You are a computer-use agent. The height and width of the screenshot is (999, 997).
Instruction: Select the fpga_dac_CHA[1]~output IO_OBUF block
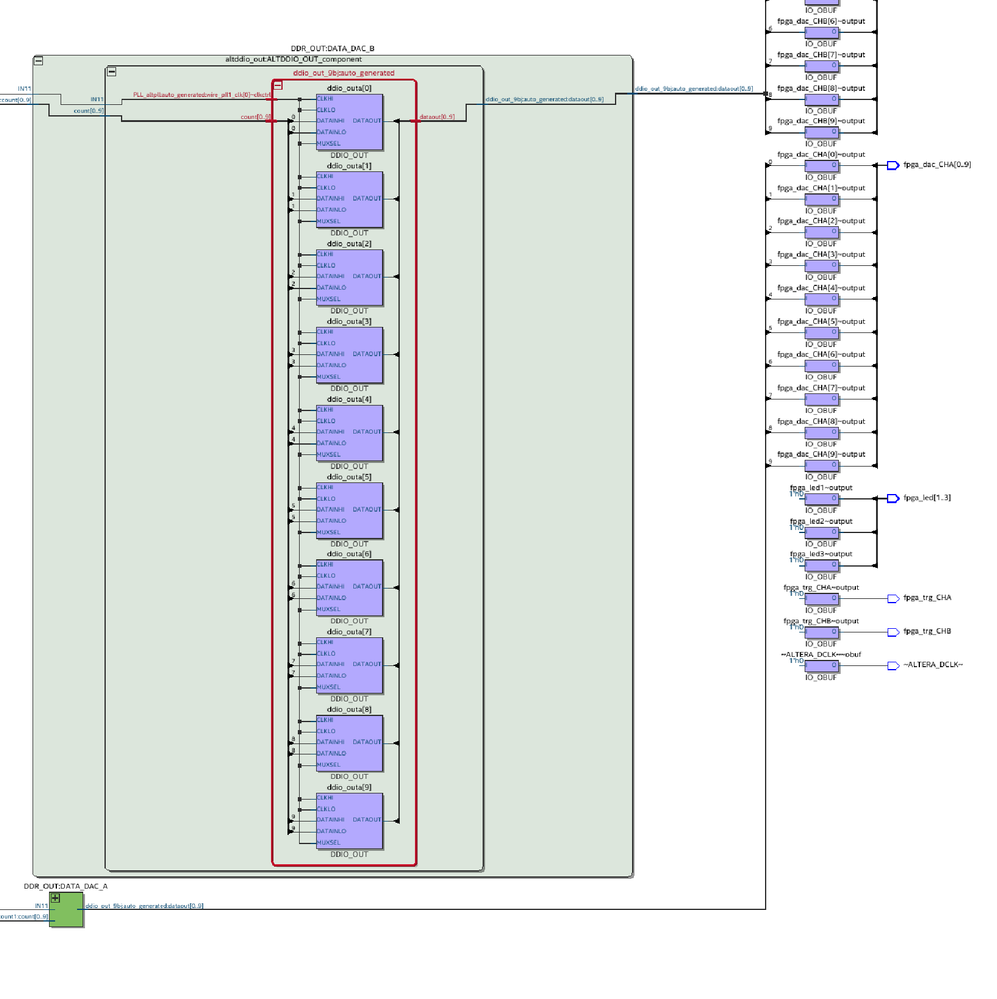click(x=822, y=199)
